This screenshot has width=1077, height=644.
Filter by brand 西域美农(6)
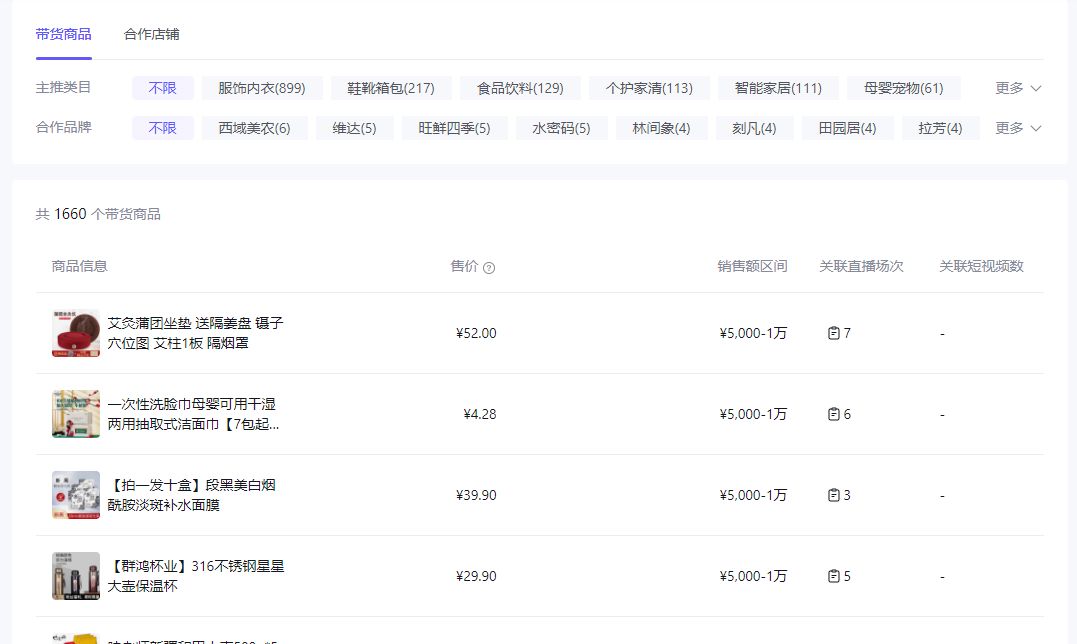pyautogui.click(x=255, y=128)
